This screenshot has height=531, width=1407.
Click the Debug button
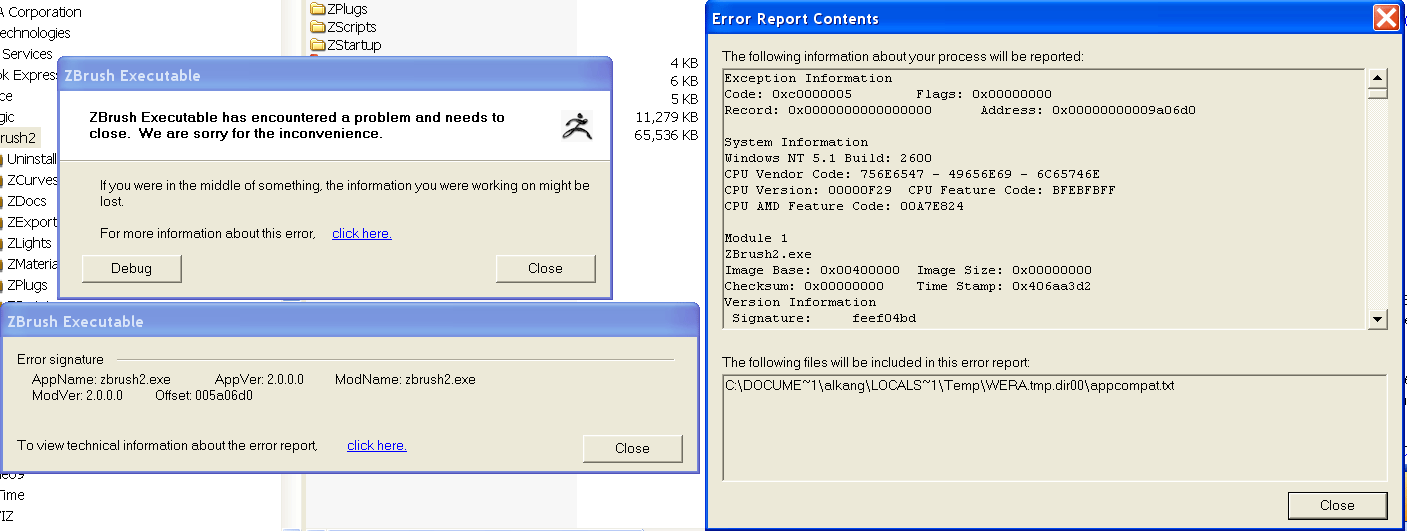click(132, 268)
